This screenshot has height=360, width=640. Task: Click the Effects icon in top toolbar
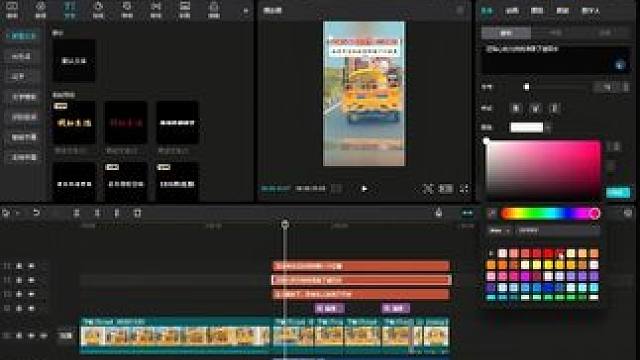[x=127, y=9]
